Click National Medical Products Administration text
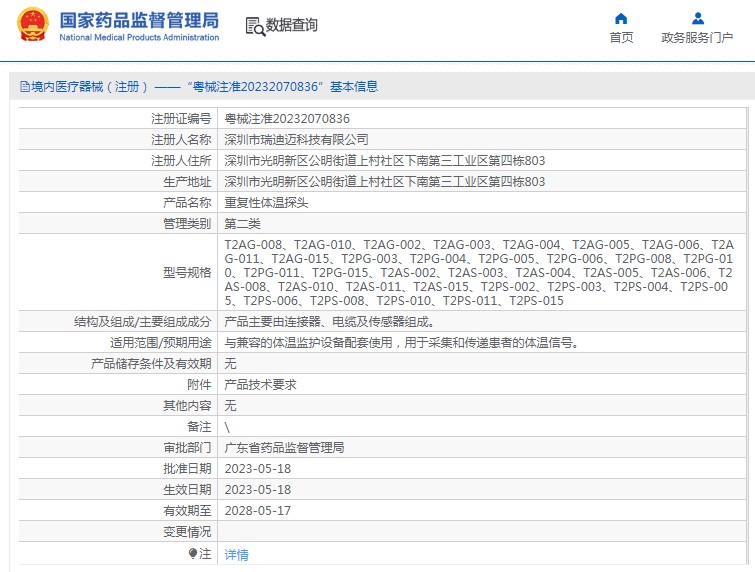The height and width of the screenshot is (572, 755). click(x=139, y=37)
